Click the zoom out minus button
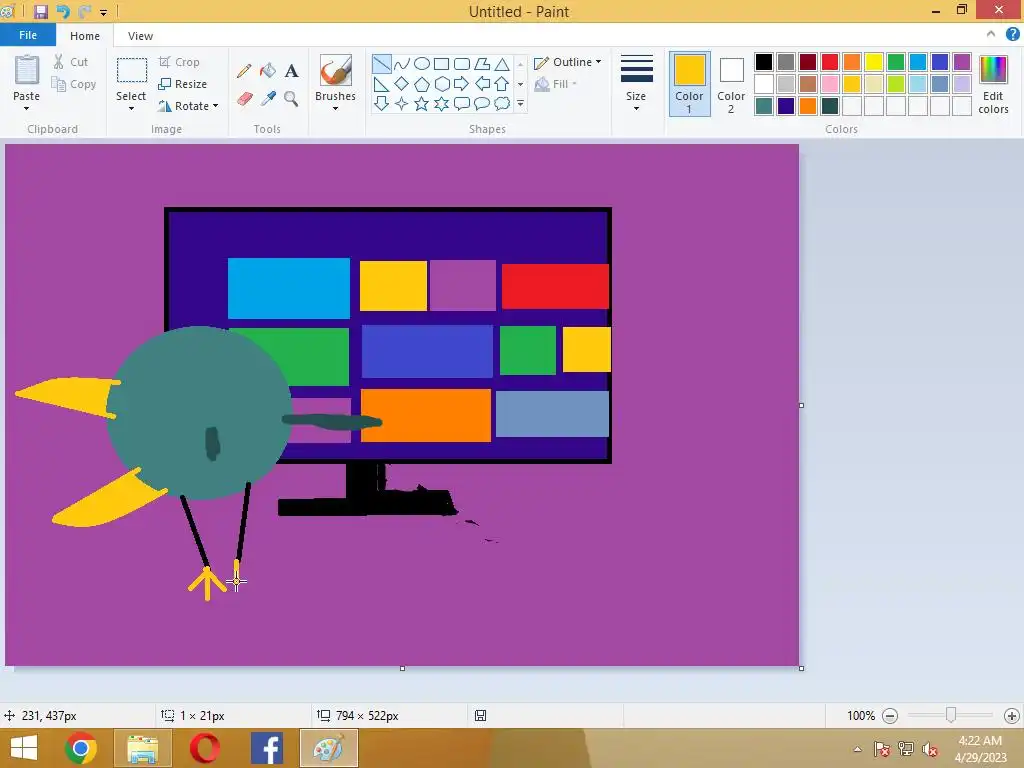The width and height of the screenshot is (1024, 768). pos(889,716)
